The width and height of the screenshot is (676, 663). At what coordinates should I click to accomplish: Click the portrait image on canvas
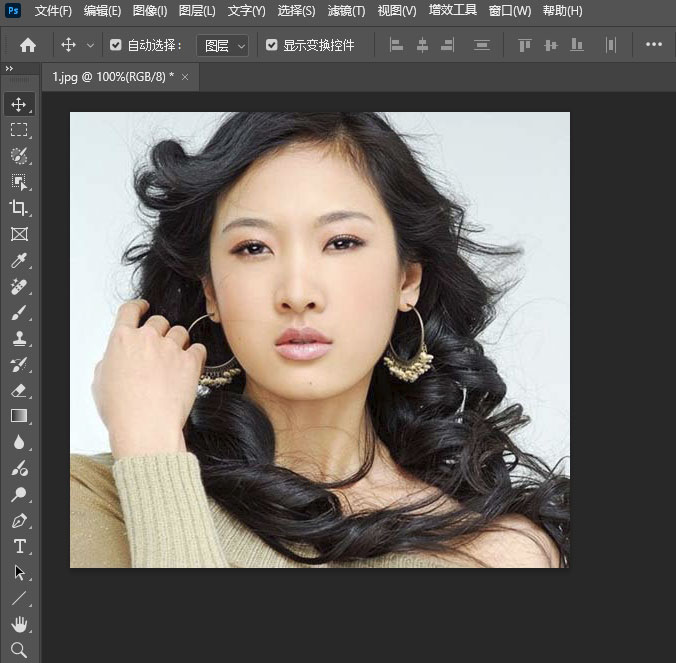coord(319,340)
